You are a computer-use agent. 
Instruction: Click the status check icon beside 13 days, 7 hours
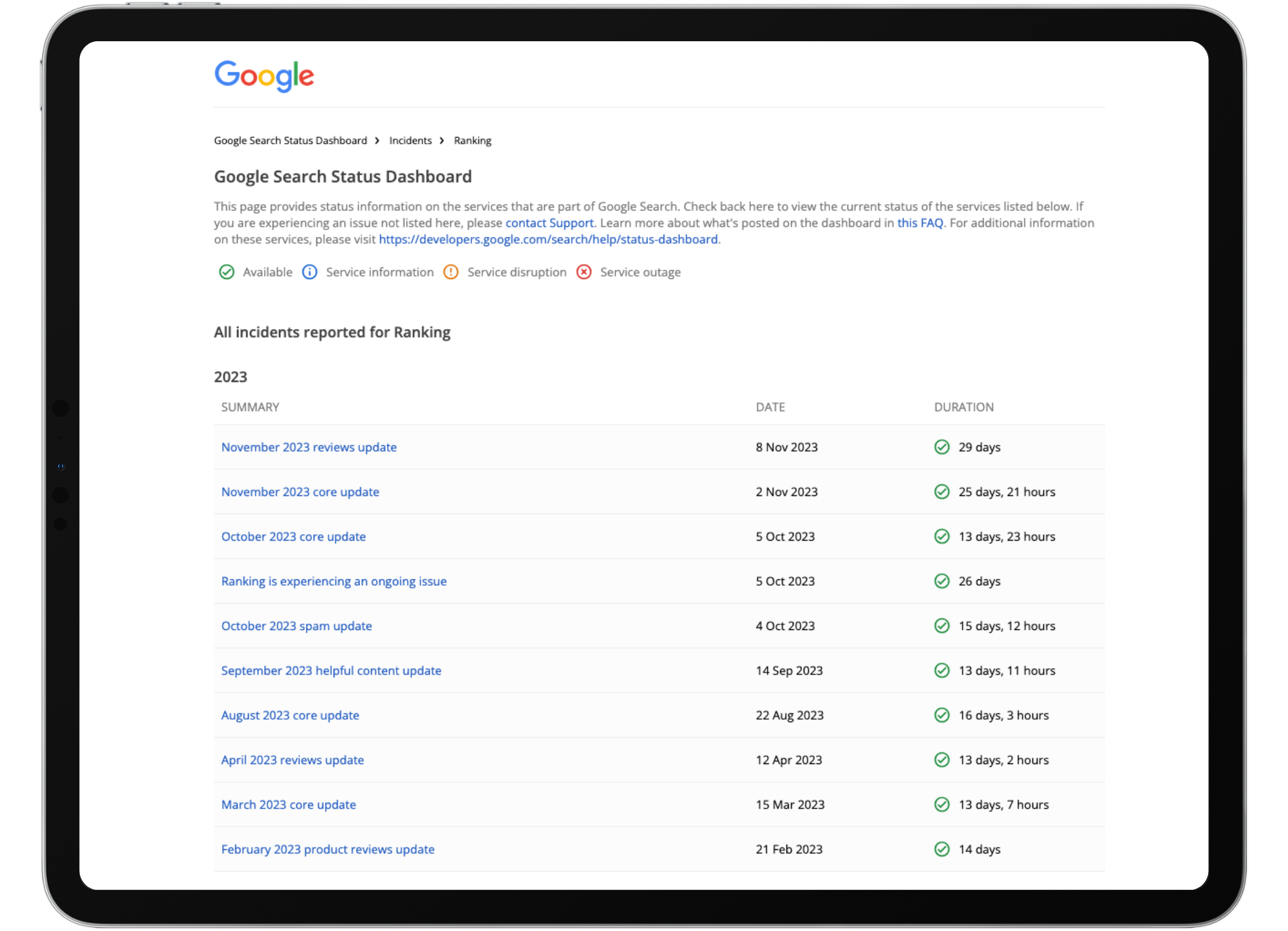click(942, 805)
